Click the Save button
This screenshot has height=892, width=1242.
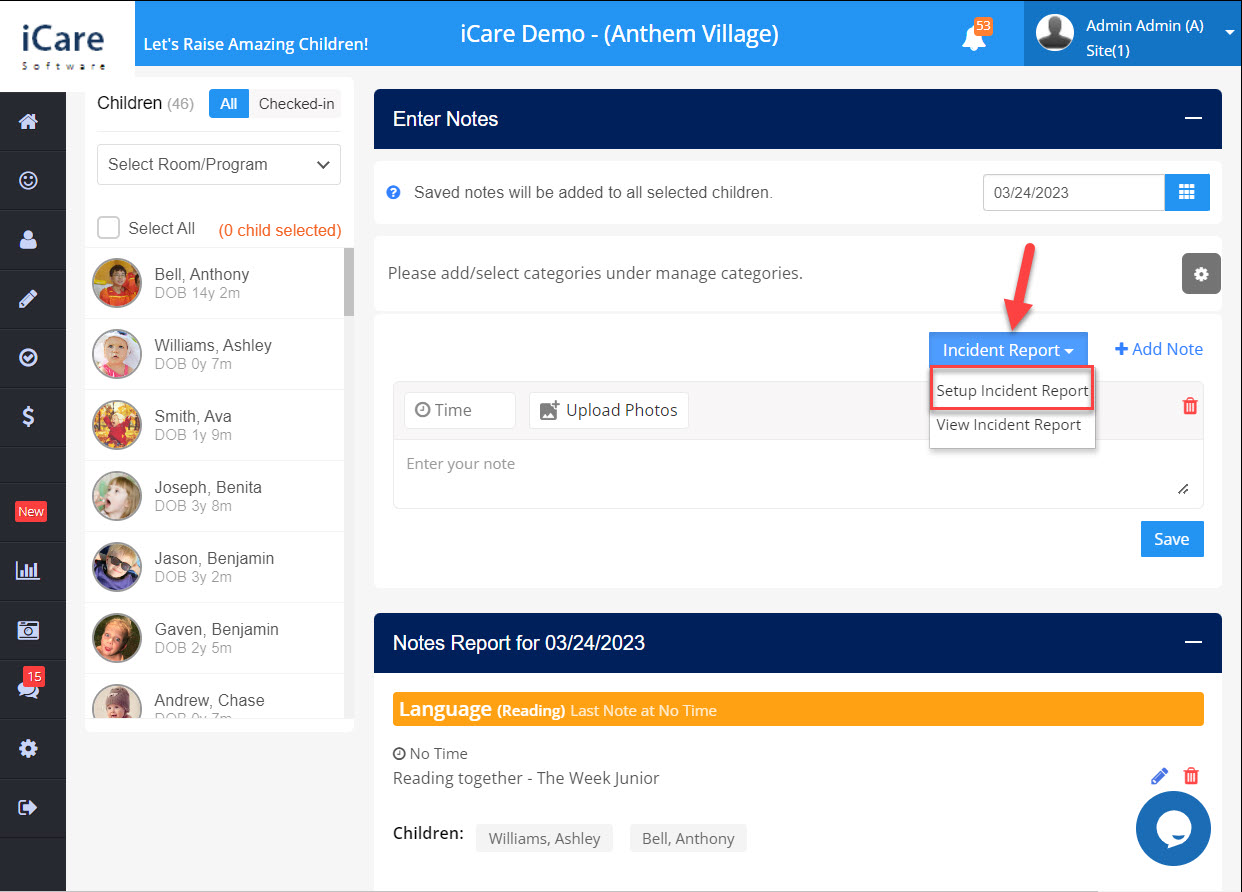(1172, 539)
